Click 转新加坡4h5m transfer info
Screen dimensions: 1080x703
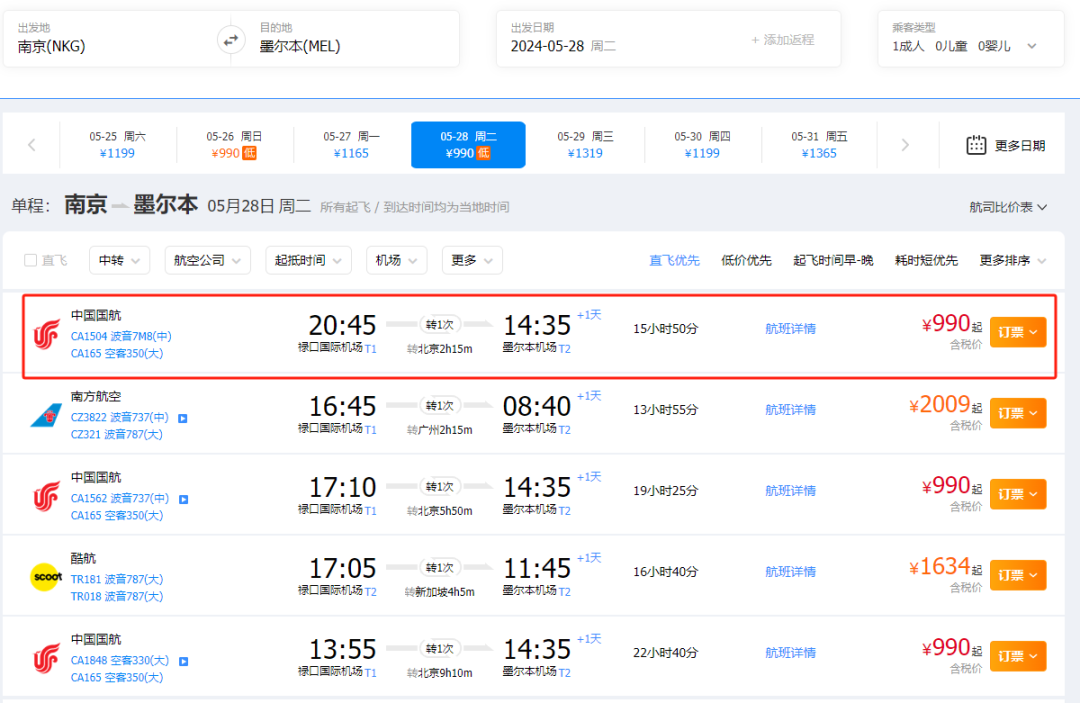[439, 592]
